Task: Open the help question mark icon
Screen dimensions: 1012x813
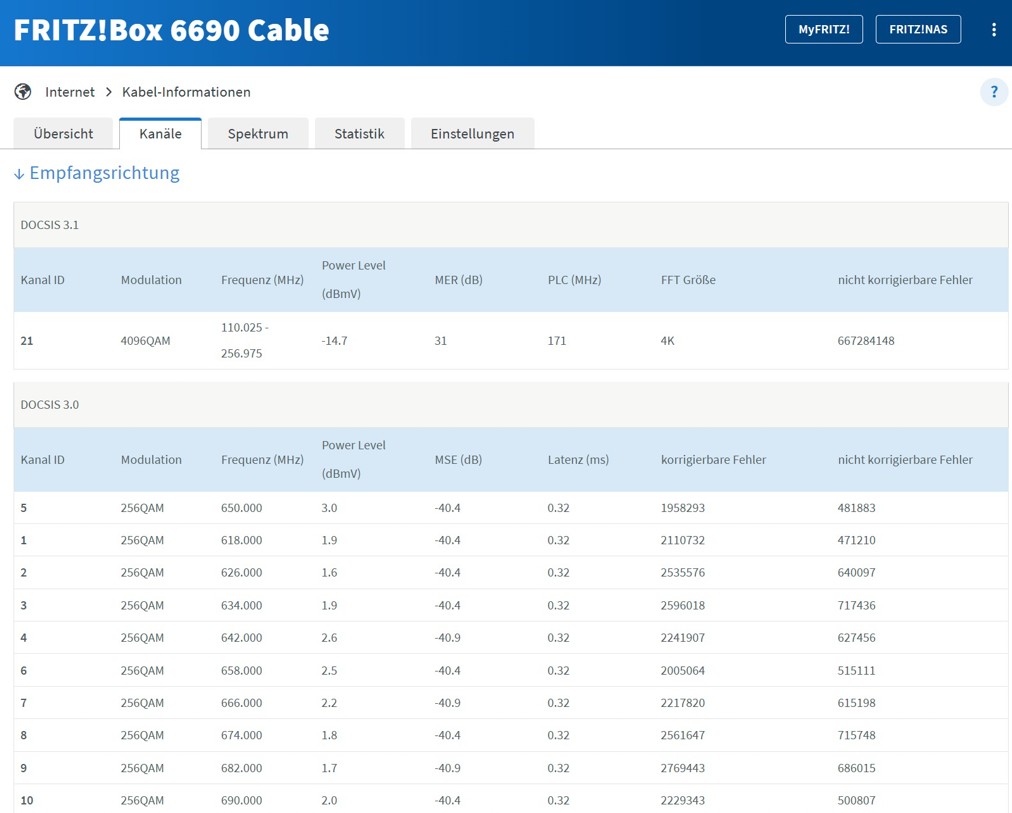Action: point(994,92)
